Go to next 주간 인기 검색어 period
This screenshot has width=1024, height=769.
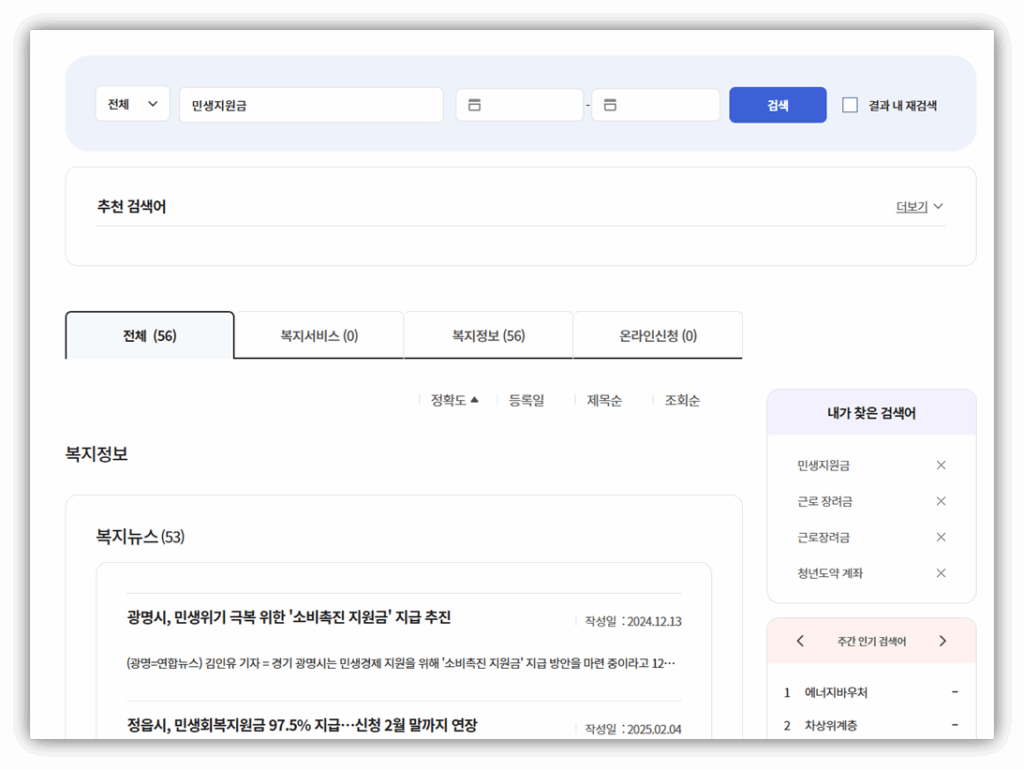pyautogui.click(x=942, y=641)
